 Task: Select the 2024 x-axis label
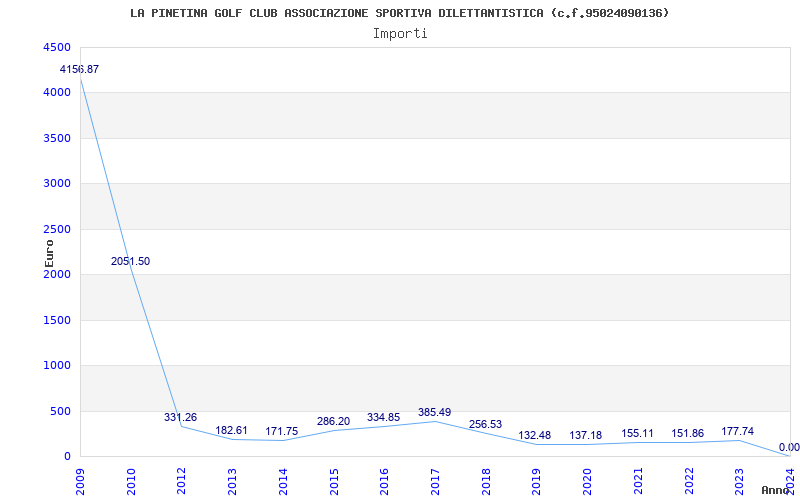[790, 480]
